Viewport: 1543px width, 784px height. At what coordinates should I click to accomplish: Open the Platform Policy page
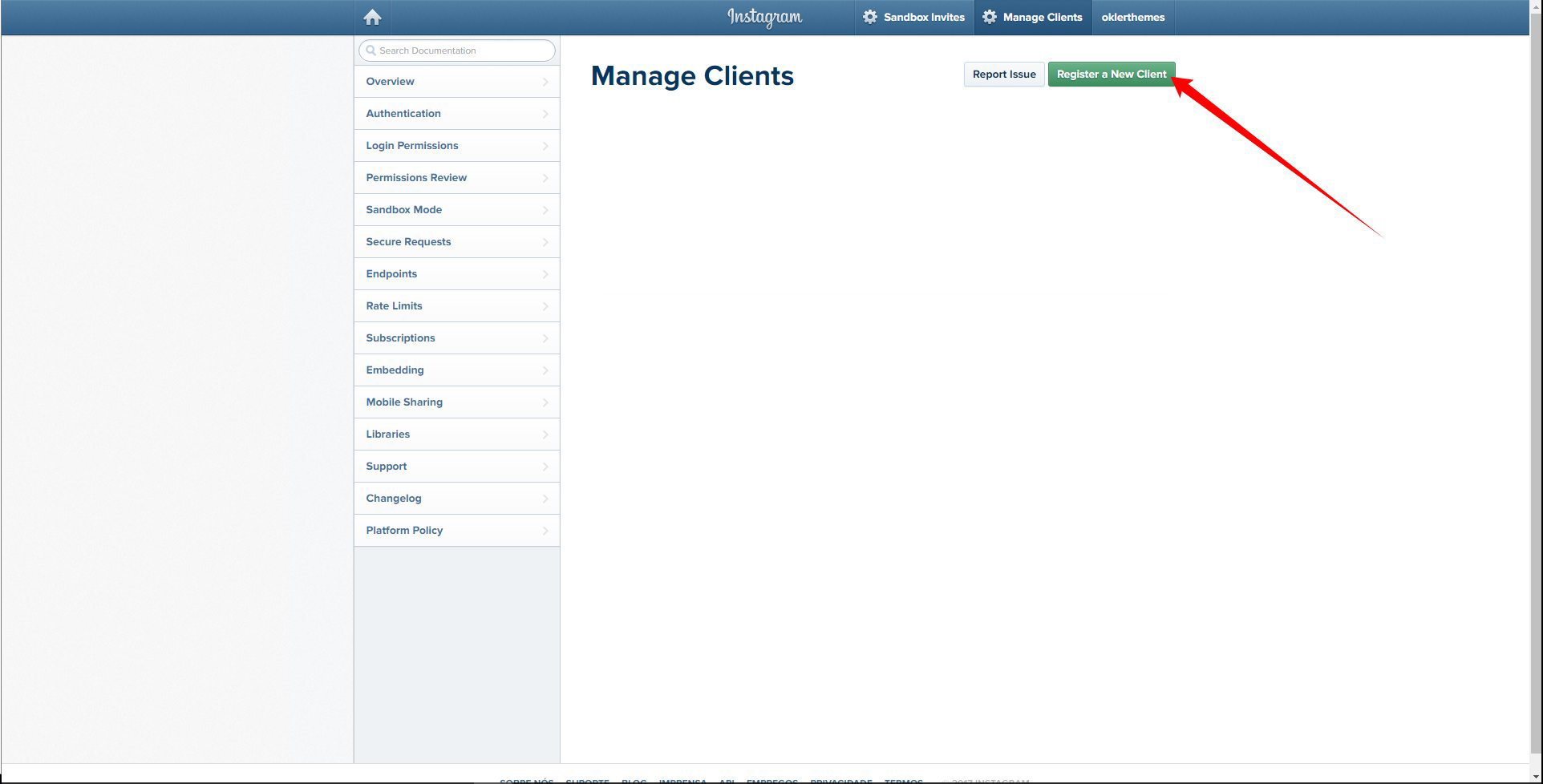click(404, 531)
